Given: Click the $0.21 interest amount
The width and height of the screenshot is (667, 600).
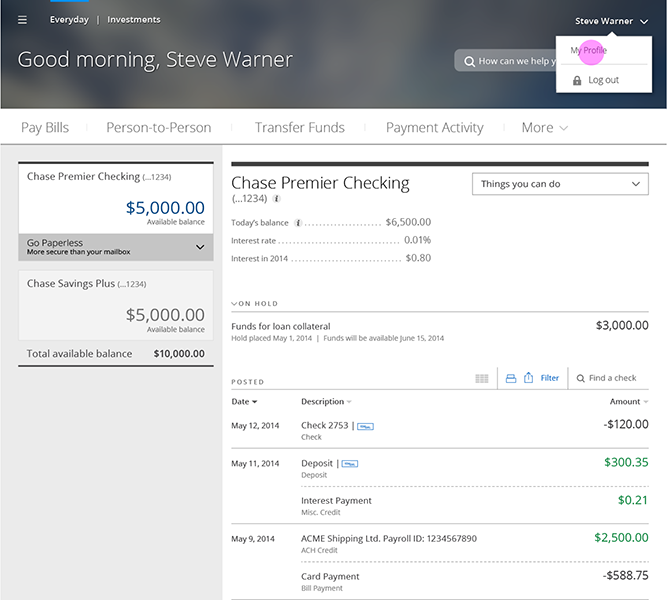Looking at the screenshot, I should 633,500.
